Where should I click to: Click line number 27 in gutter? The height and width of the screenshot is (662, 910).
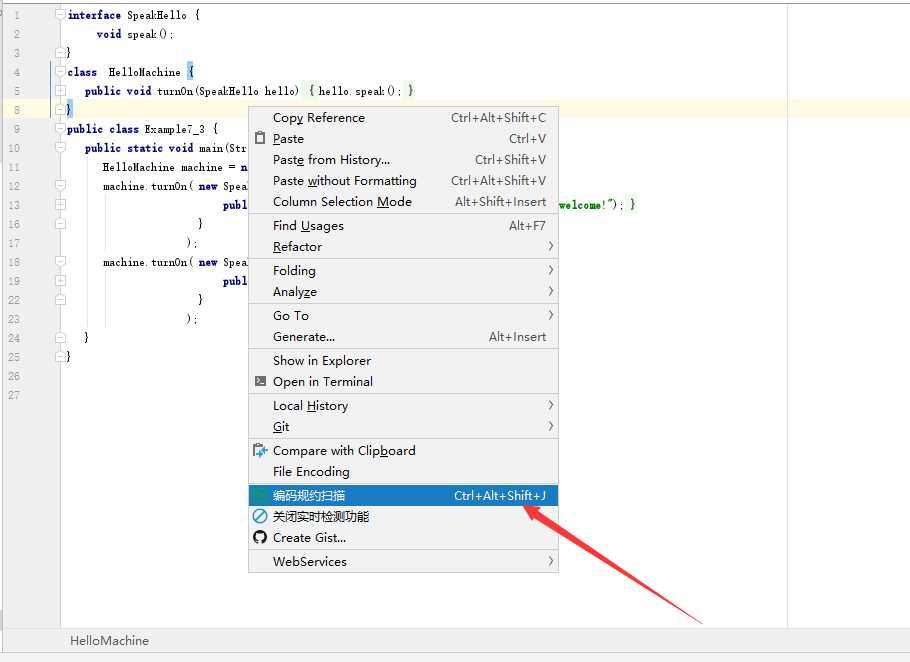click(x=14, y=395)
